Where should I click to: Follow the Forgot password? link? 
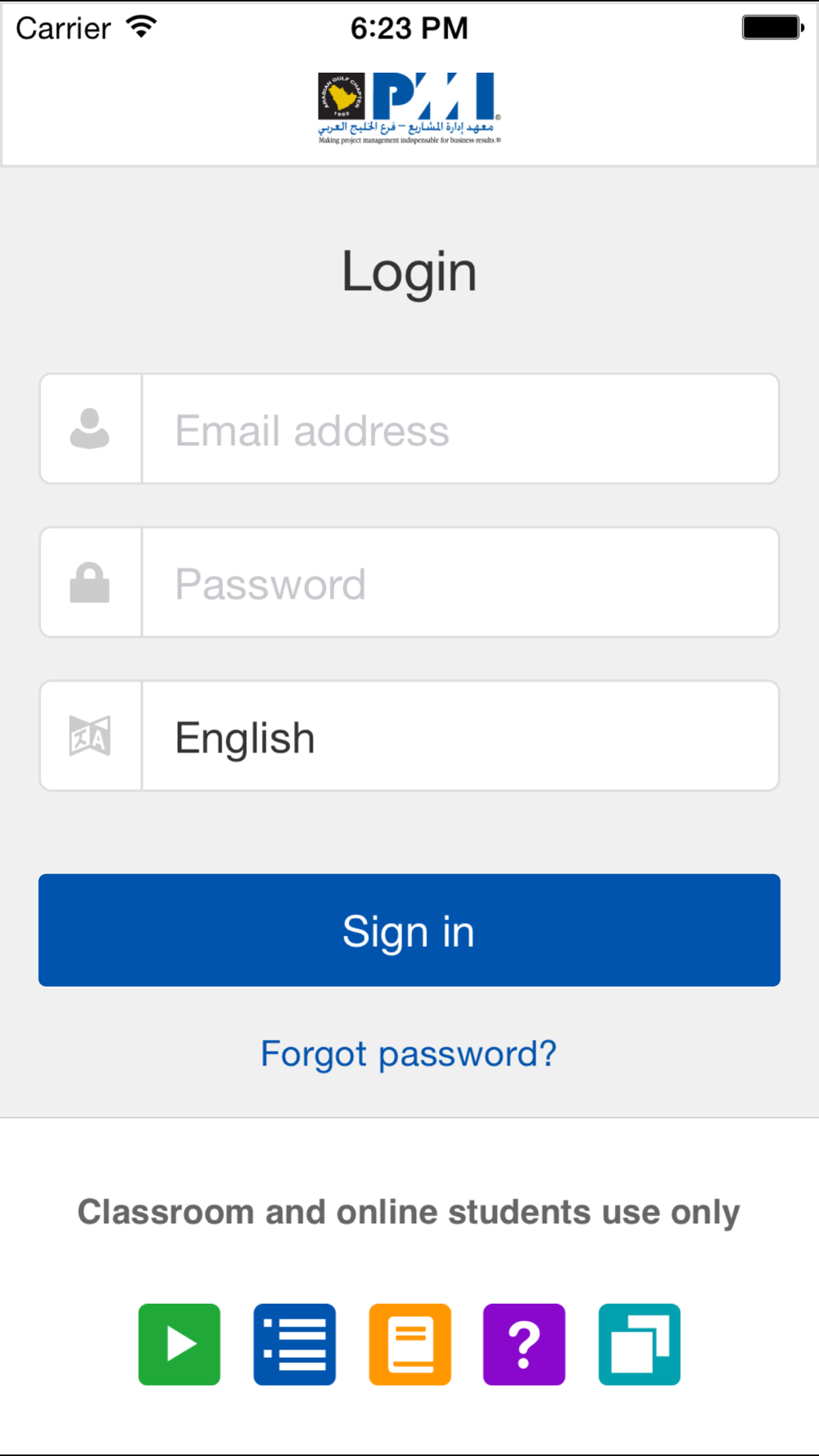click(409, 1053)
